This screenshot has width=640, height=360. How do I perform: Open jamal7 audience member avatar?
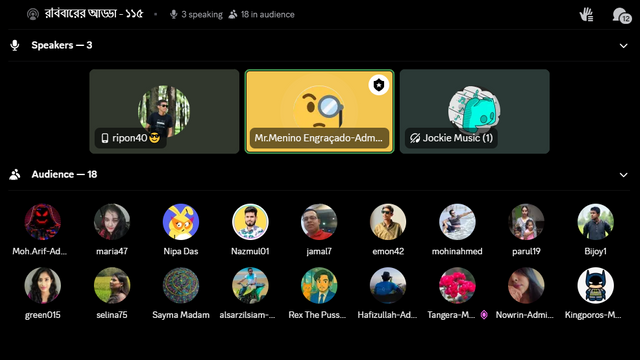click(x=319, y=222)
